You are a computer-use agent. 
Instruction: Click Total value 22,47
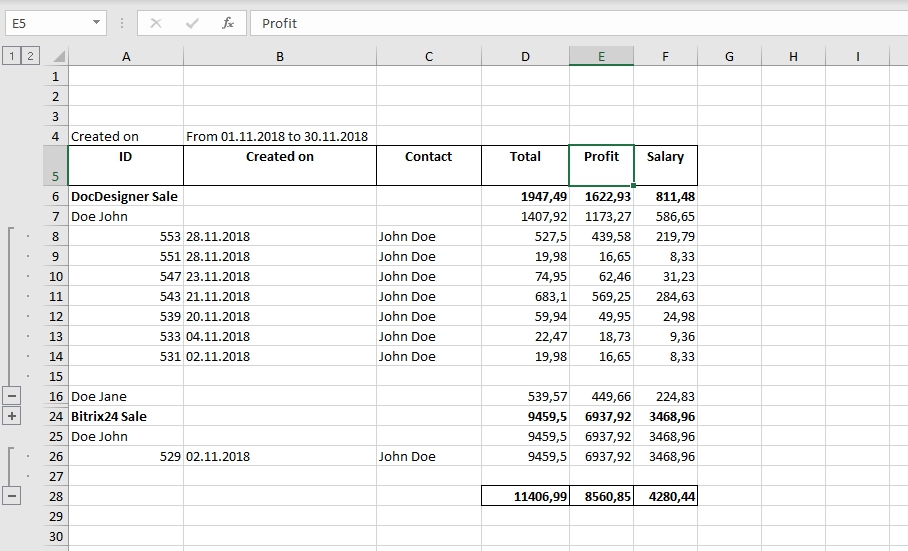525,336
